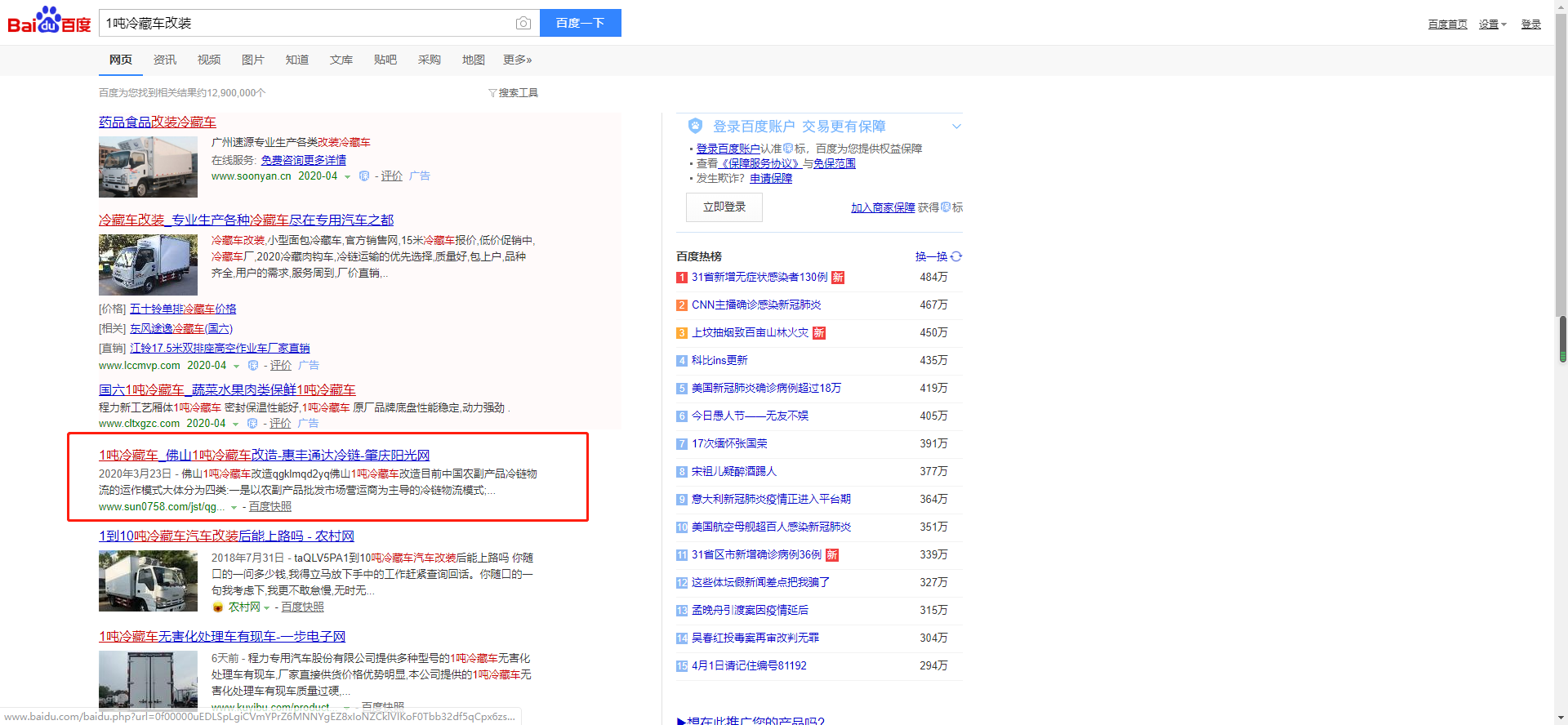Click the thumbnail of the 冷藏车改装_专业生产 result
The width and height of the screenshot is (1568, 725).
[x=148, y=265]
